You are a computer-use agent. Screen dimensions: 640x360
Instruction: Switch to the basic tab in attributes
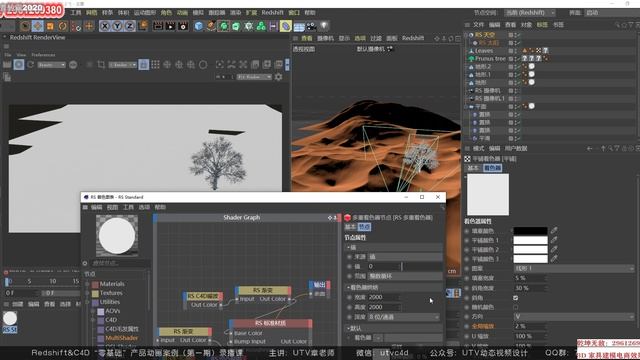pyautogui.click(x=473, y=168)
